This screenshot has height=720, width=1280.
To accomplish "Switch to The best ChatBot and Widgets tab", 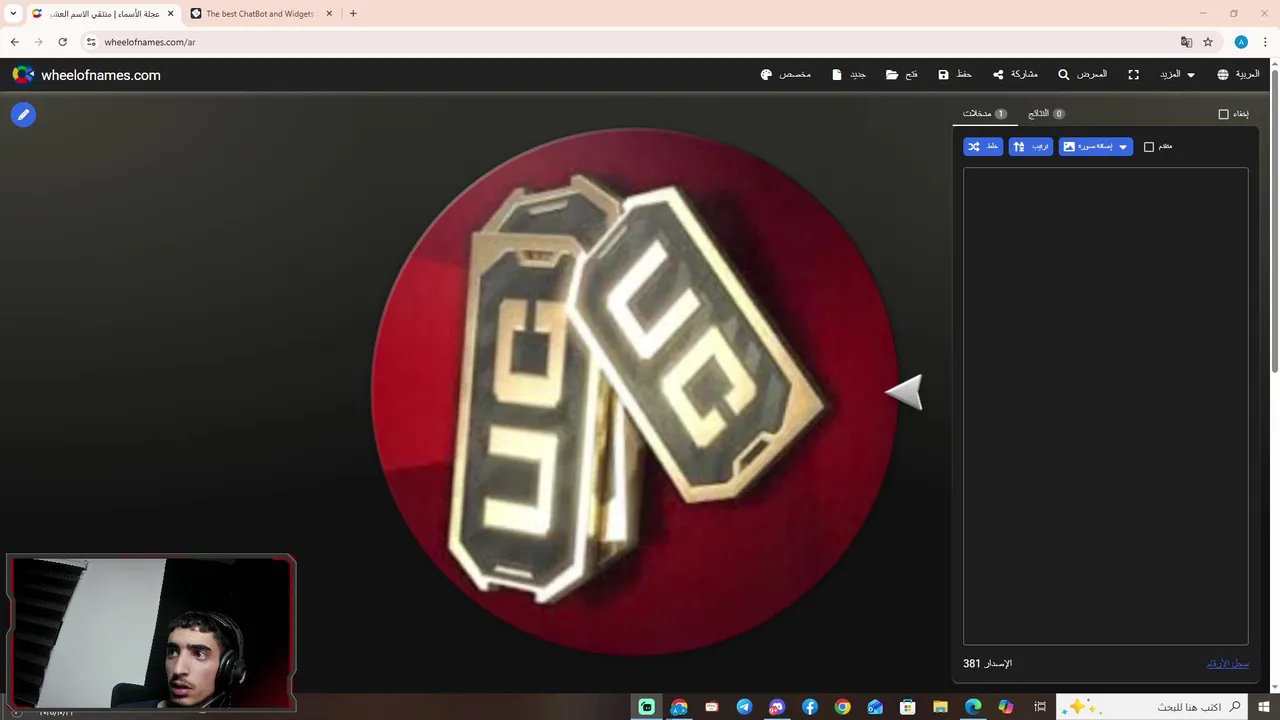I will click(260, 14).
